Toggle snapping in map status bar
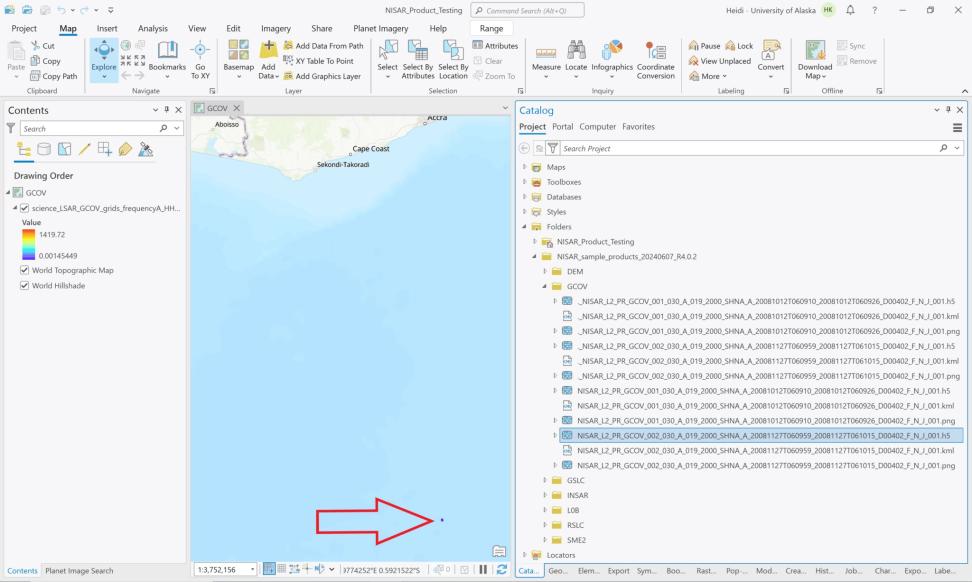 pos(269,569)
